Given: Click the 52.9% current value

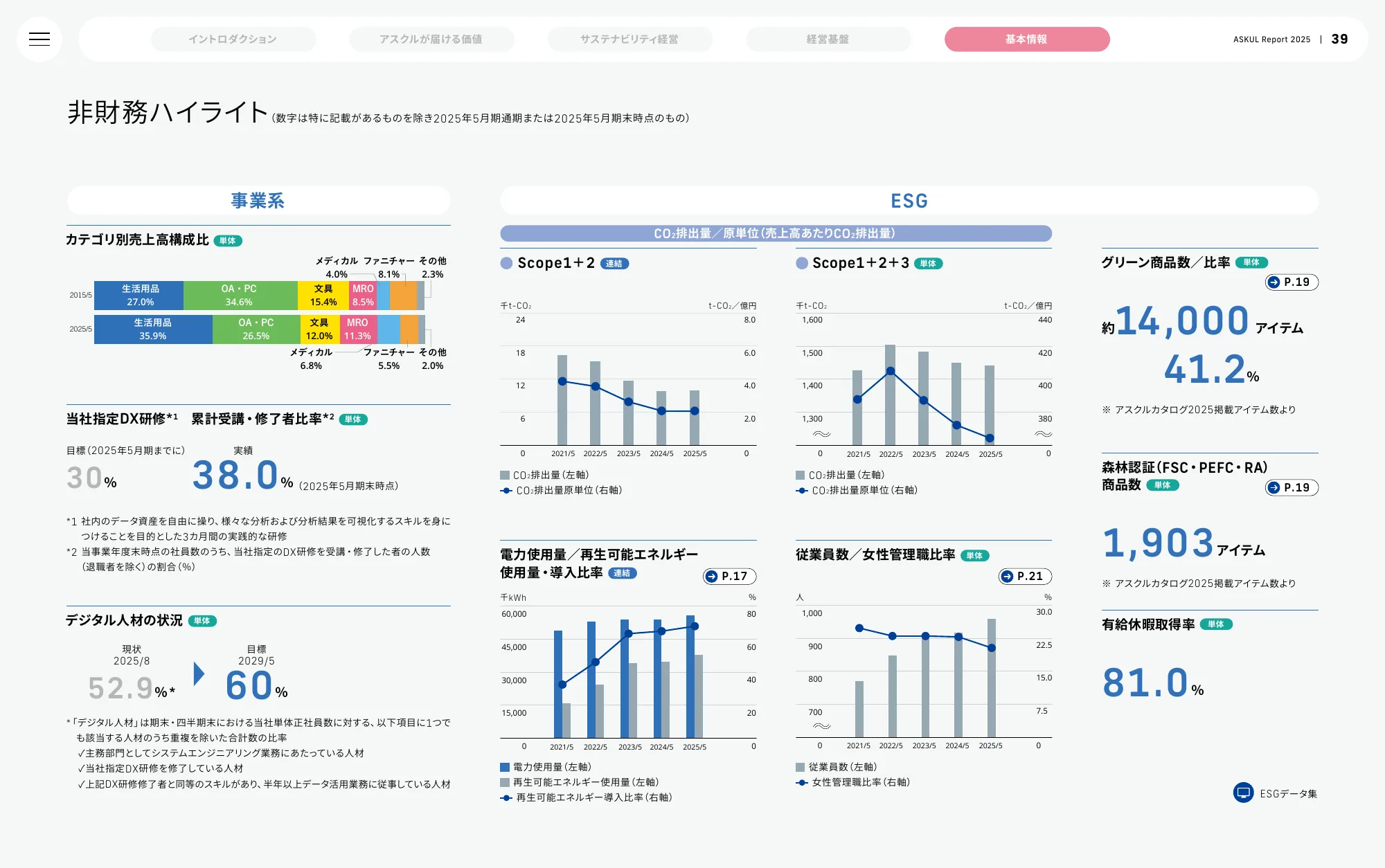Looking at the screenshot, I should pyautogui.click(x=131, y=688).
